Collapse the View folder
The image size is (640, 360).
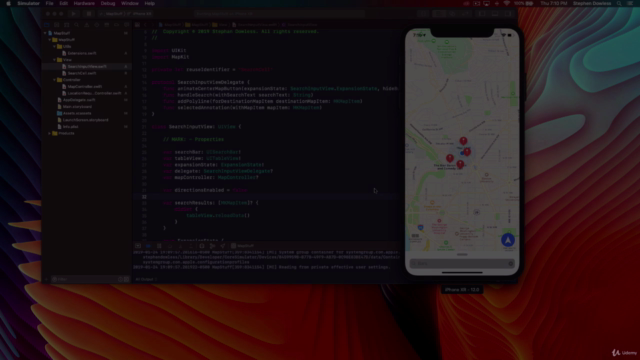coord(54,60)
